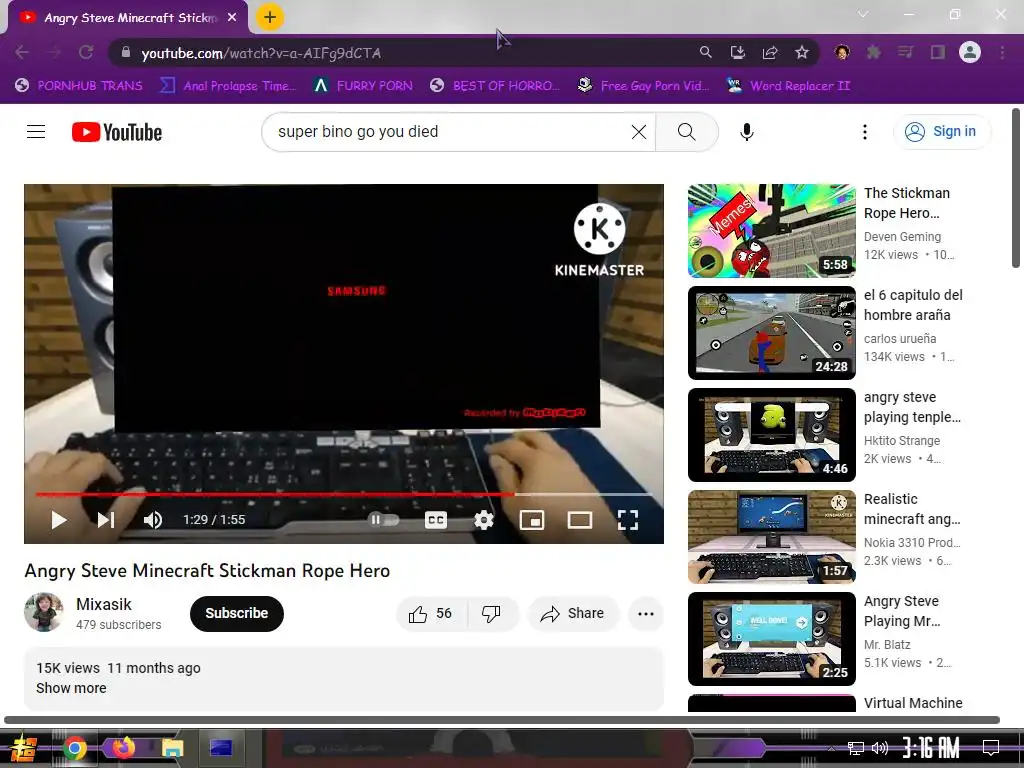Open media control icon in toolbar
This screenshot has width=1024, height=768.
pyautogui.click(x=905, y=52)
